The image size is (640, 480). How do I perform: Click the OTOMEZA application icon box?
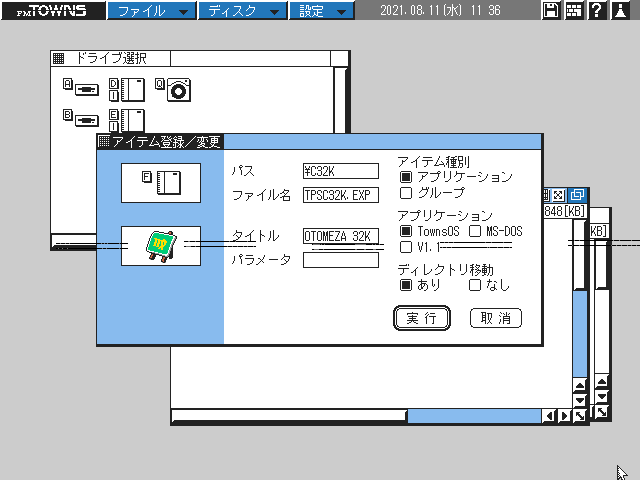click(161, 246)
